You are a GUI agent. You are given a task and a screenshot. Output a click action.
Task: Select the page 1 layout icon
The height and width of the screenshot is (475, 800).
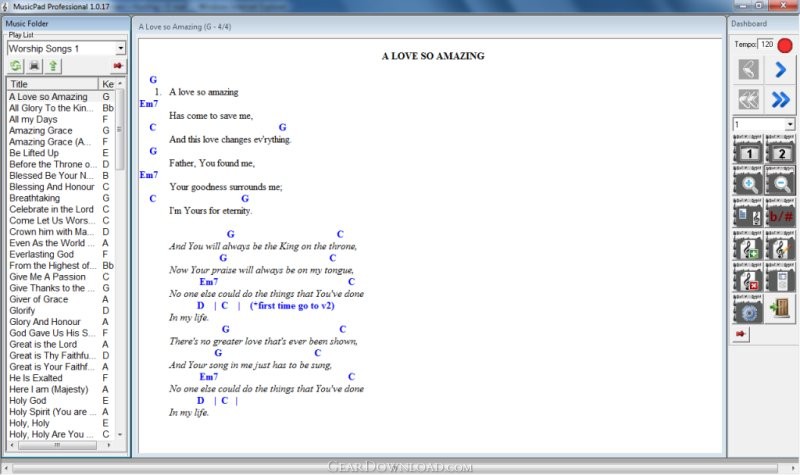pyautogui.click(x=748, y=149)
